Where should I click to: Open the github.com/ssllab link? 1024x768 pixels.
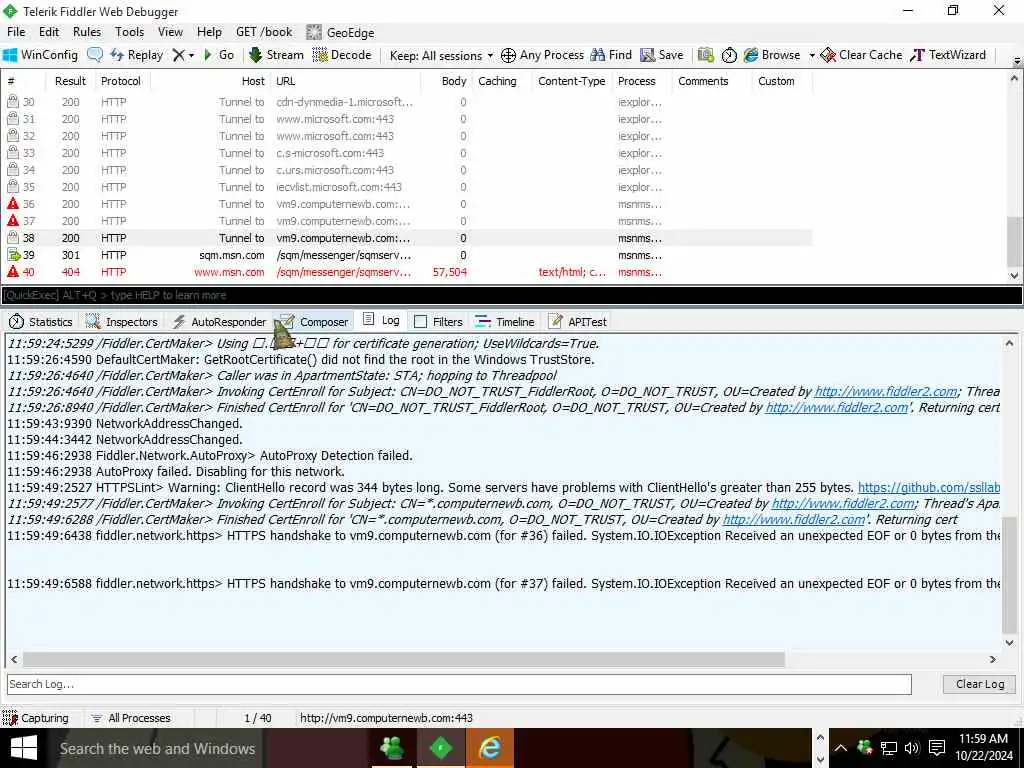point(929,487)
